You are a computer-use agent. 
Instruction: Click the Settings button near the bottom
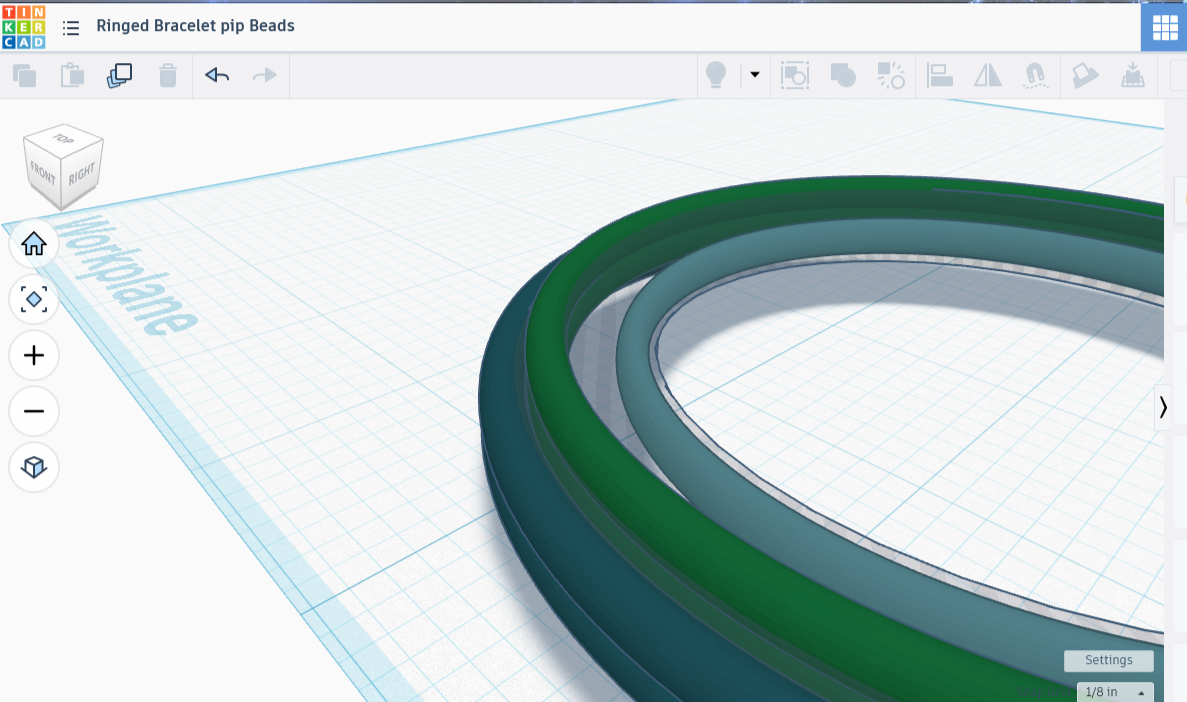(1108, 660)
